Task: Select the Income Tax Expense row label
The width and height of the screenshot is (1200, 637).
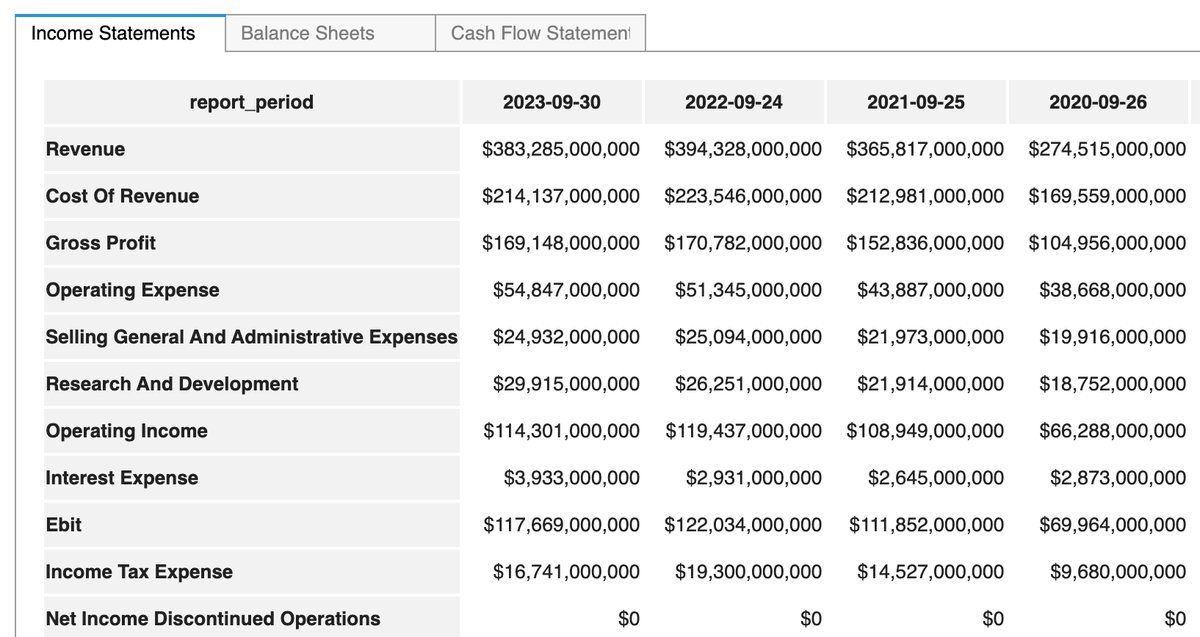Action: (x=139, y=572)
